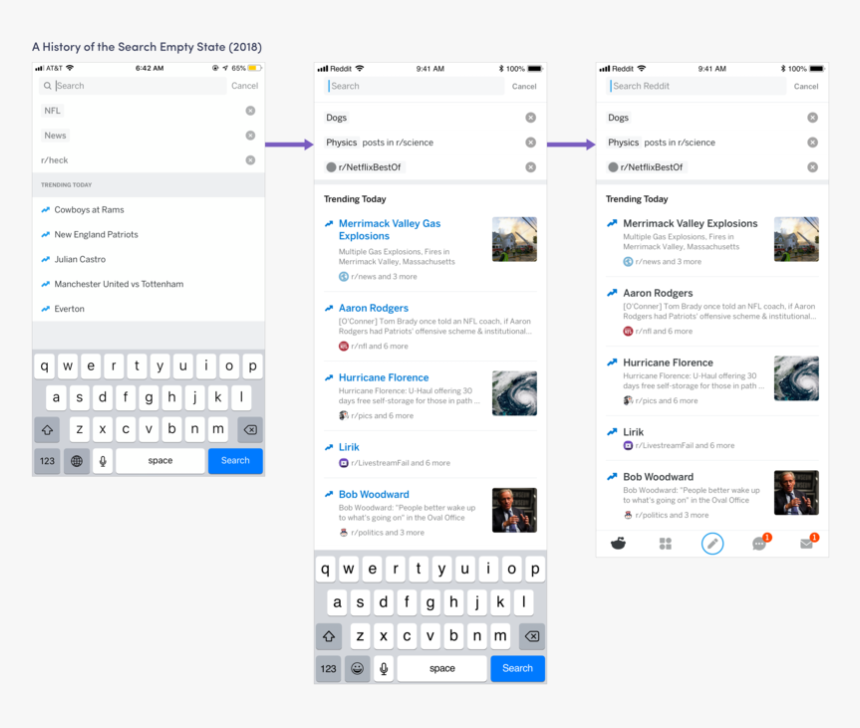Remove NFL recent search in left phone
This screenshot has height=728, width=860.
point(250,111)
